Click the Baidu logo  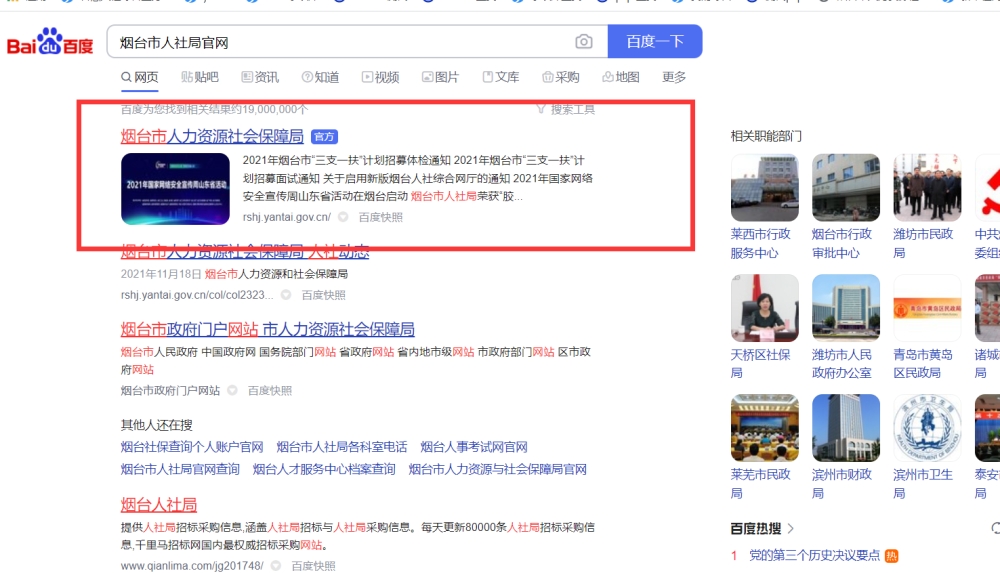pyautogui.click(x=50, y=42)
